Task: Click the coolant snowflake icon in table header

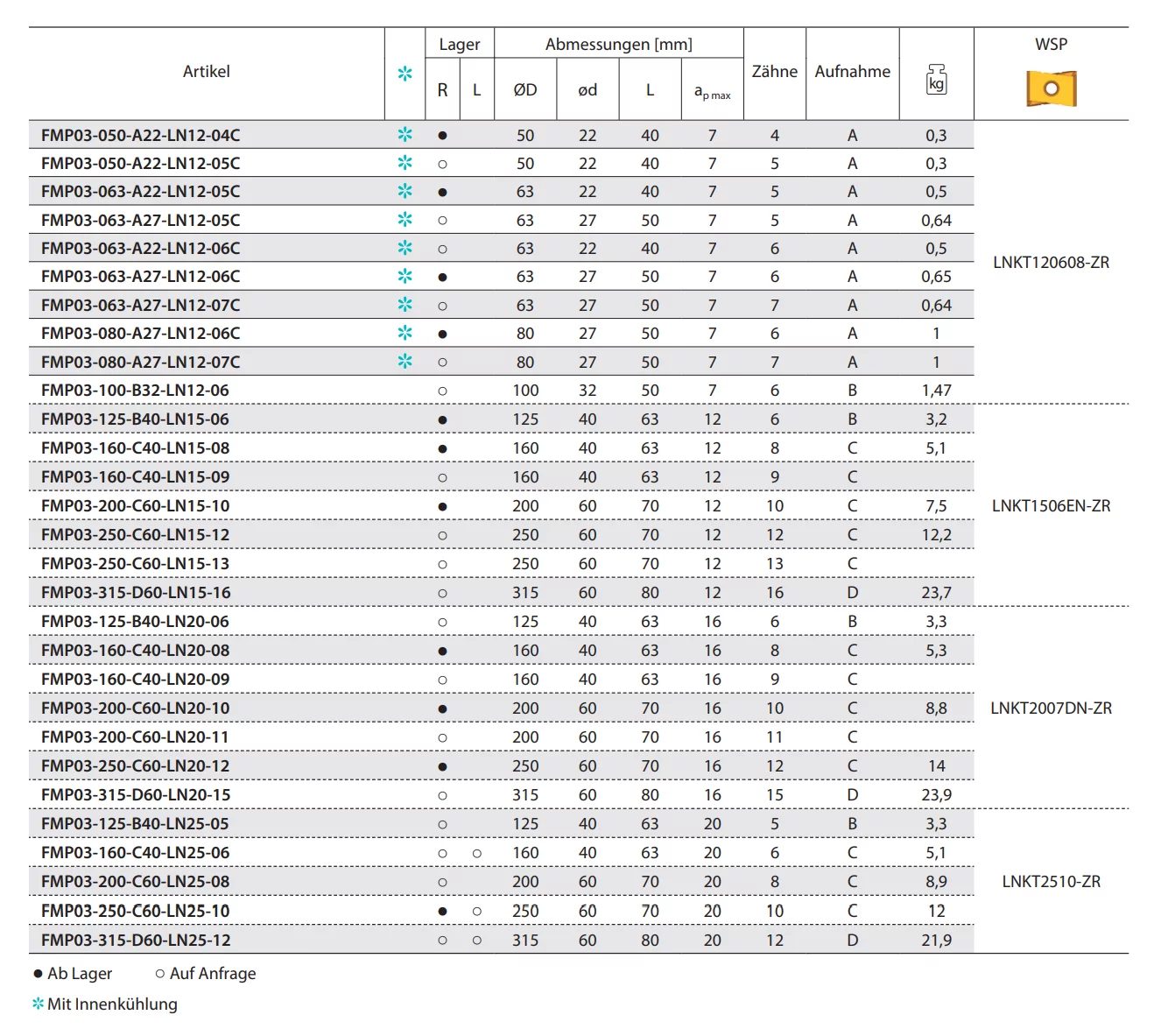Action: (x=405, y=74)
